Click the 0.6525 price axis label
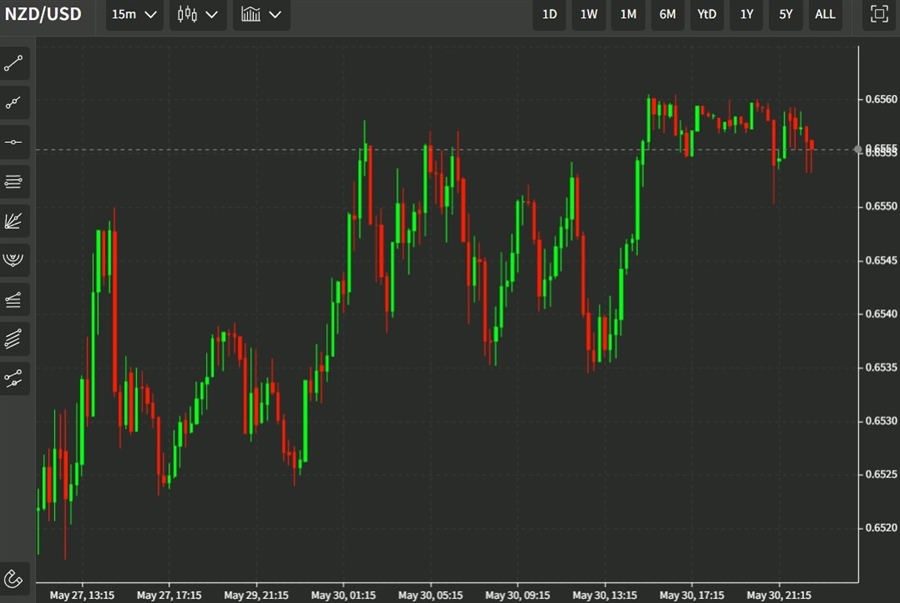900x603 pixels. tap(881, 474)
